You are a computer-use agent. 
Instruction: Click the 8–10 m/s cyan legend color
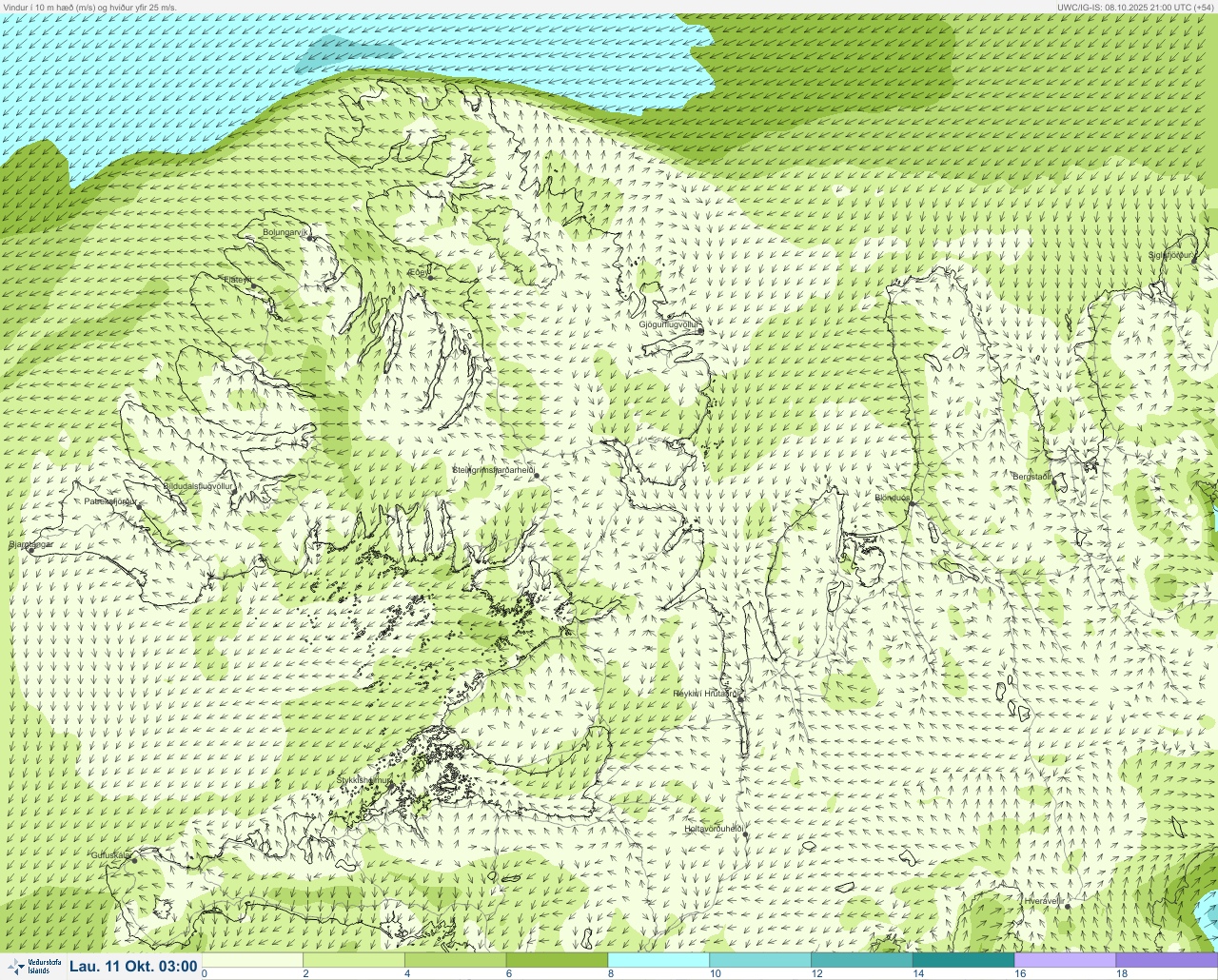[x=658, y=960]
